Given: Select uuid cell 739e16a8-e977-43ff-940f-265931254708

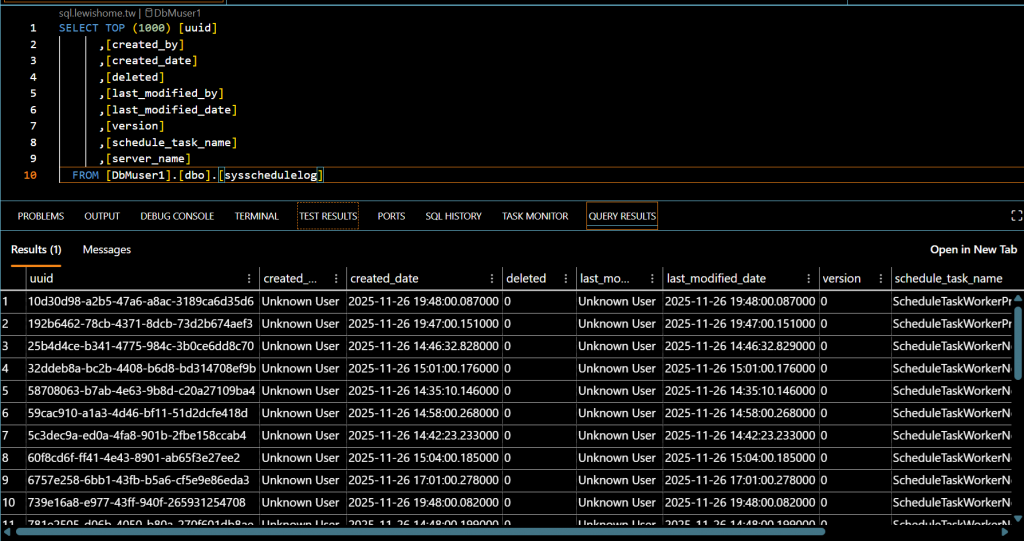Looking at the screenshot, I should [140, 502].
